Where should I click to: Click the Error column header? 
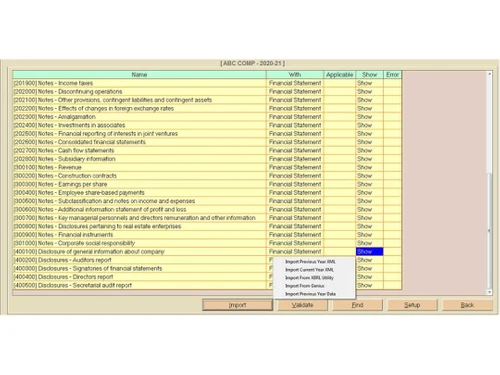coord(392,74)
